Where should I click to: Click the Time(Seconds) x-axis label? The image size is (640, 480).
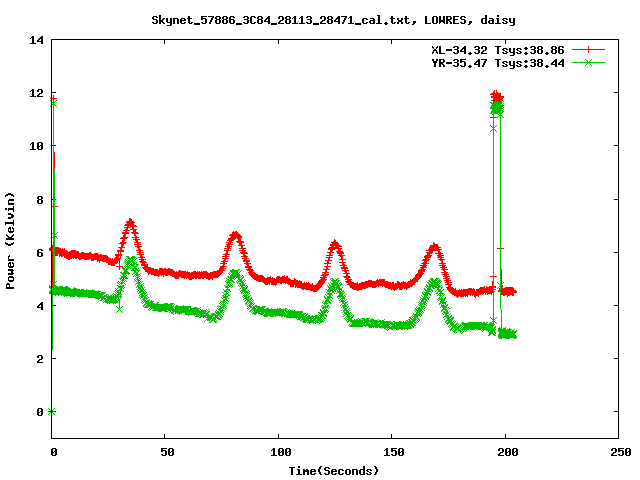point(333,471)
